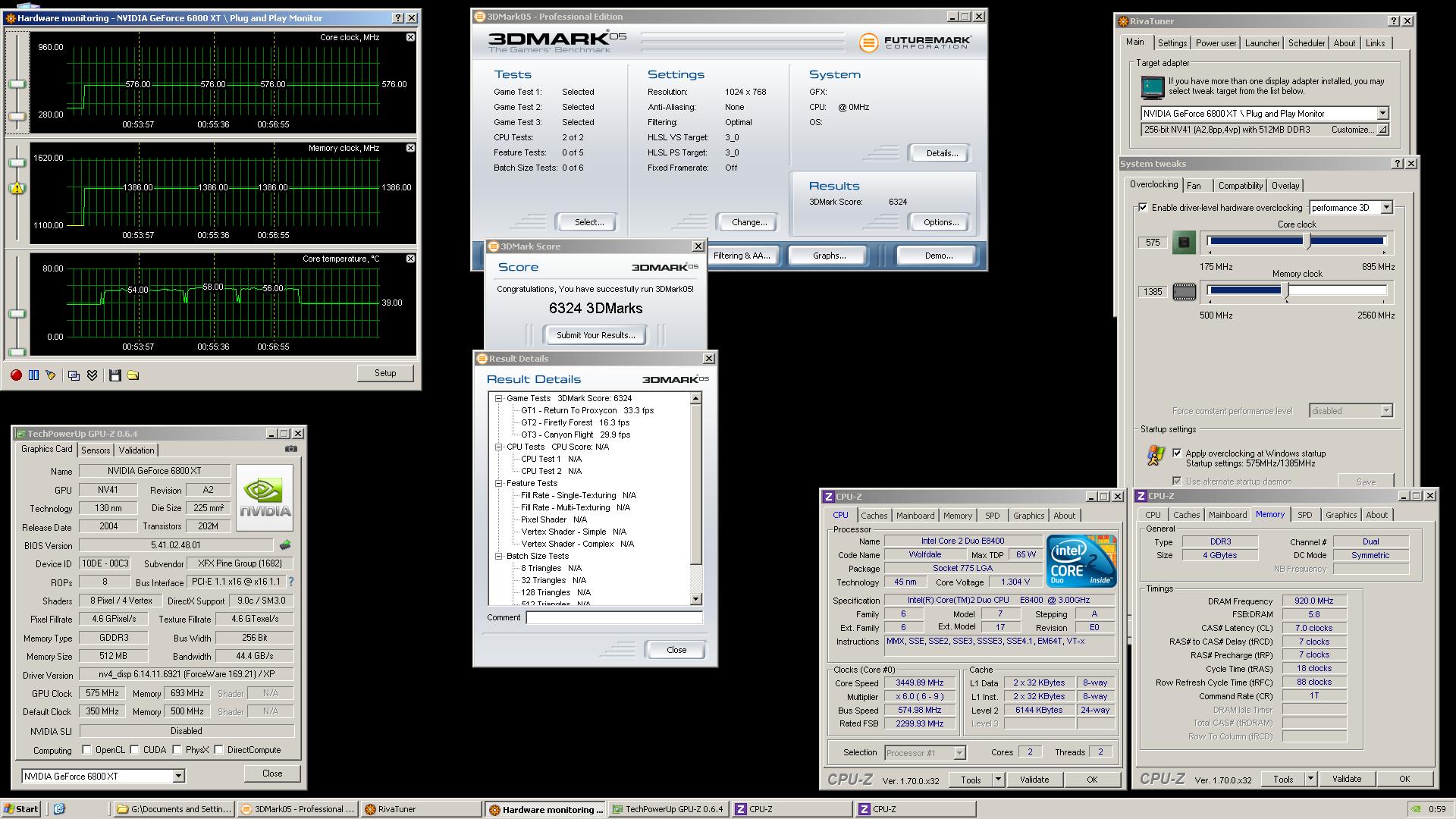1456x819 pixels.
Task: Close the Core temperature graph
Action: 410,259
